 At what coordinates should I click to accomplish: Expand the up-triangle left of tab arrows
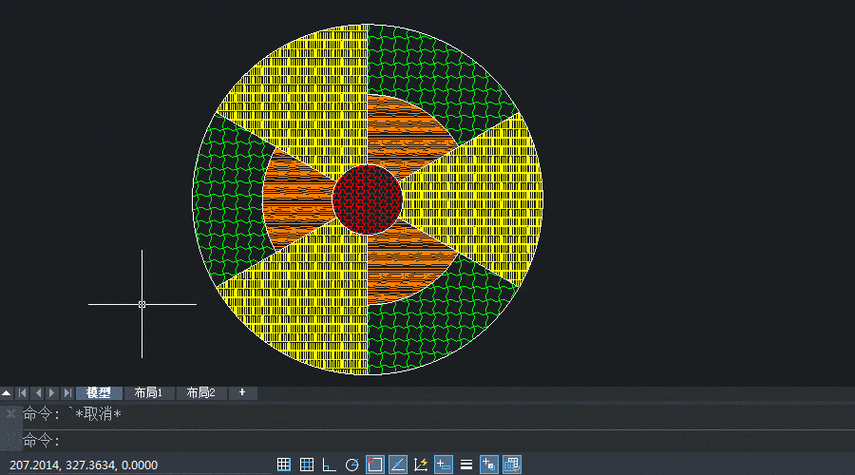[x=7, y=393]
